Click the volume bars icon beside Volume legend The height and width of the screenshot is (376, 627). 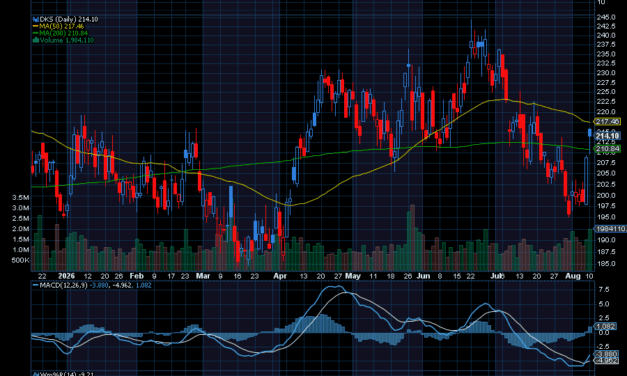[36, 40]
